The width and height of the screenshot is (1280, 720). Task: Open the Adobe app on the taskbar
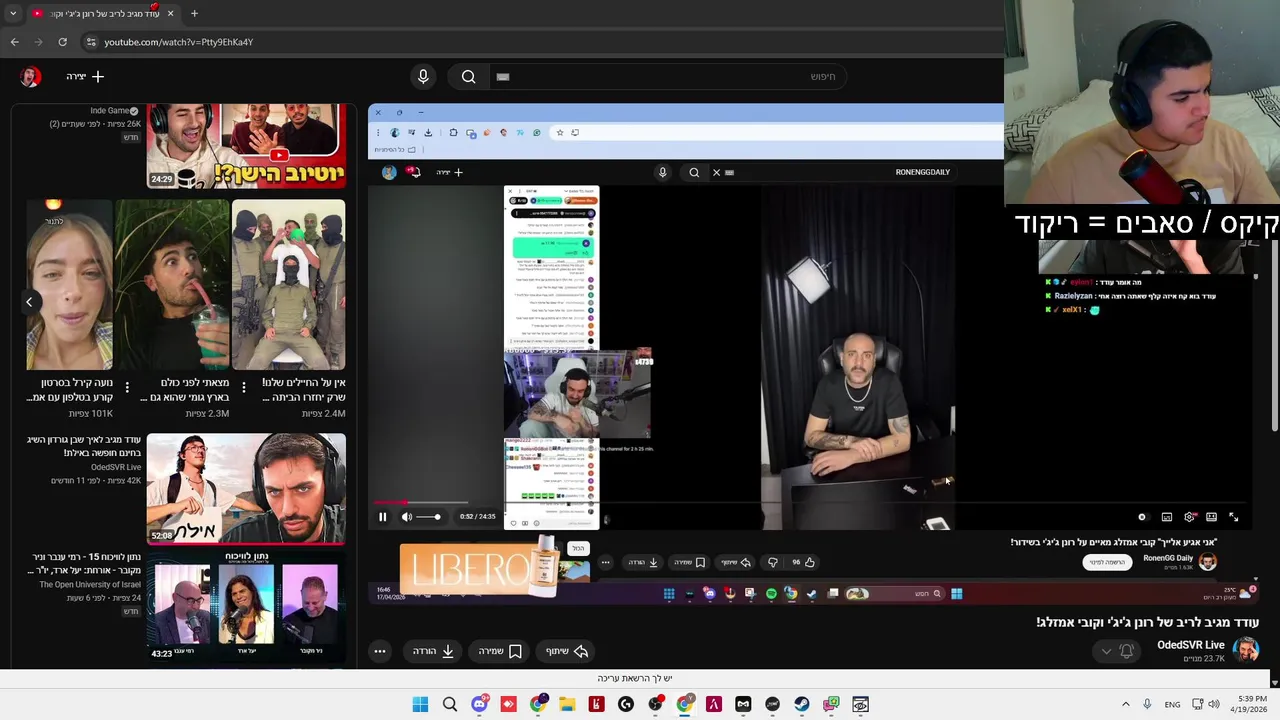point(714,705)
